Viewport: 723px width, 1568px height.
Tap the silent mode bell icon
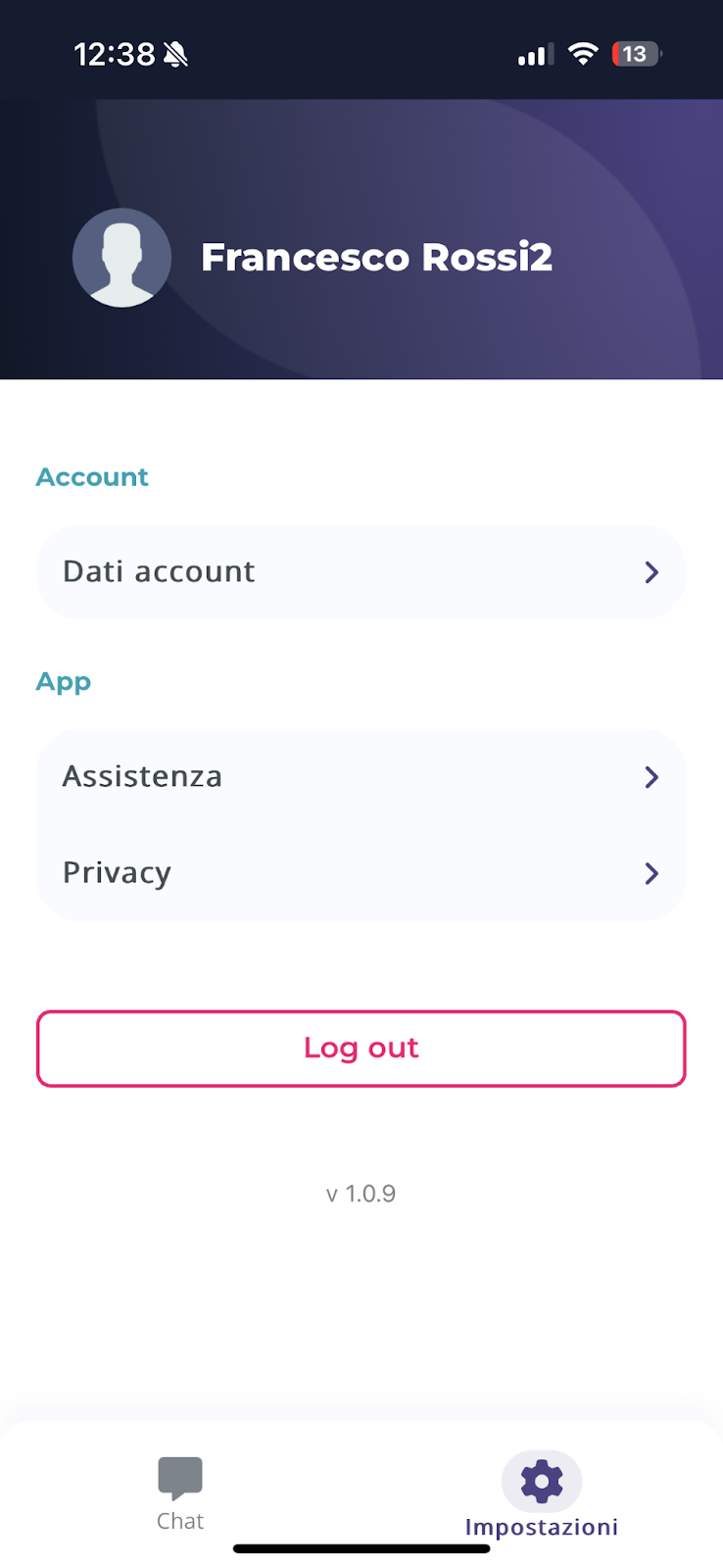tap(176, 55)
